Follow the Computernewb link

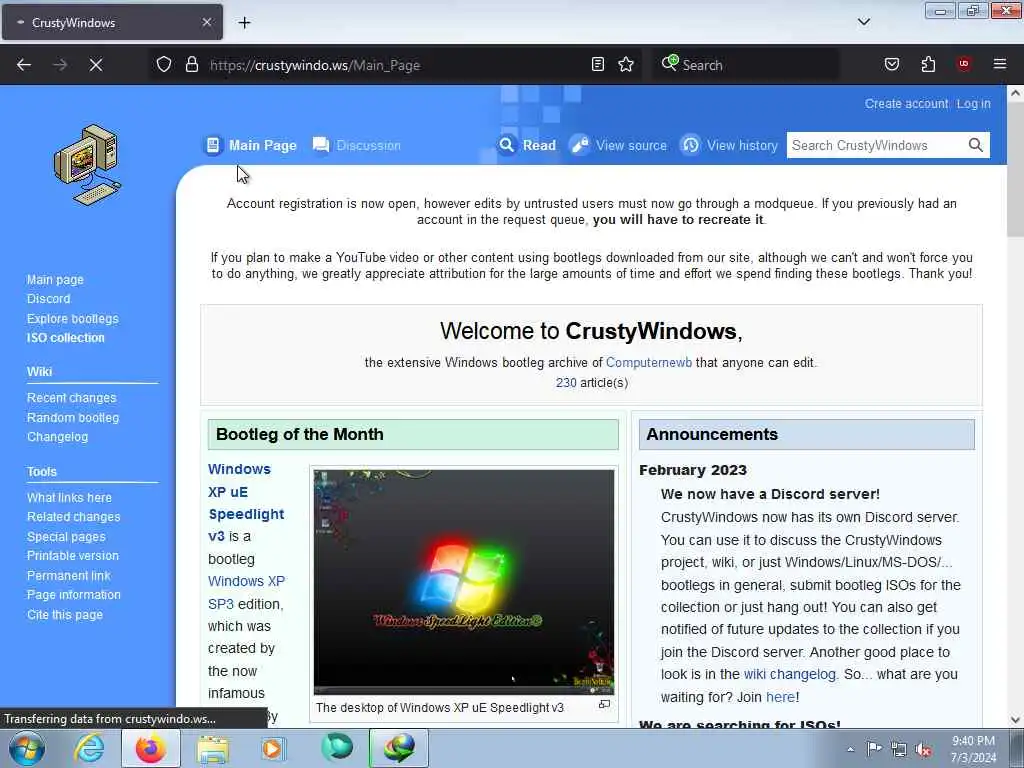648,362
